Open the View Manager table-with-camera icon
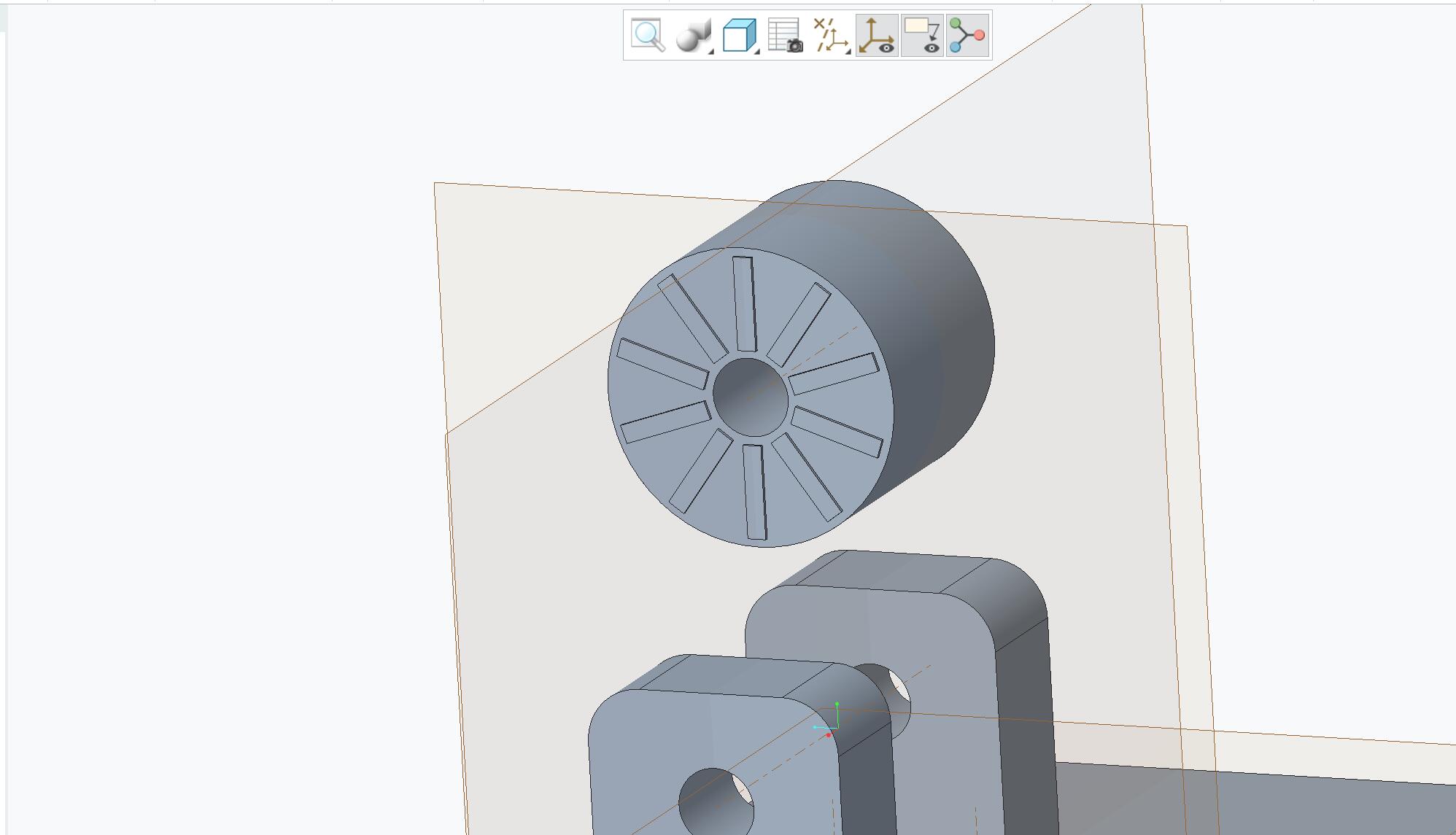The height and width of the screenshot is (835, 1456). click(786, 36)
